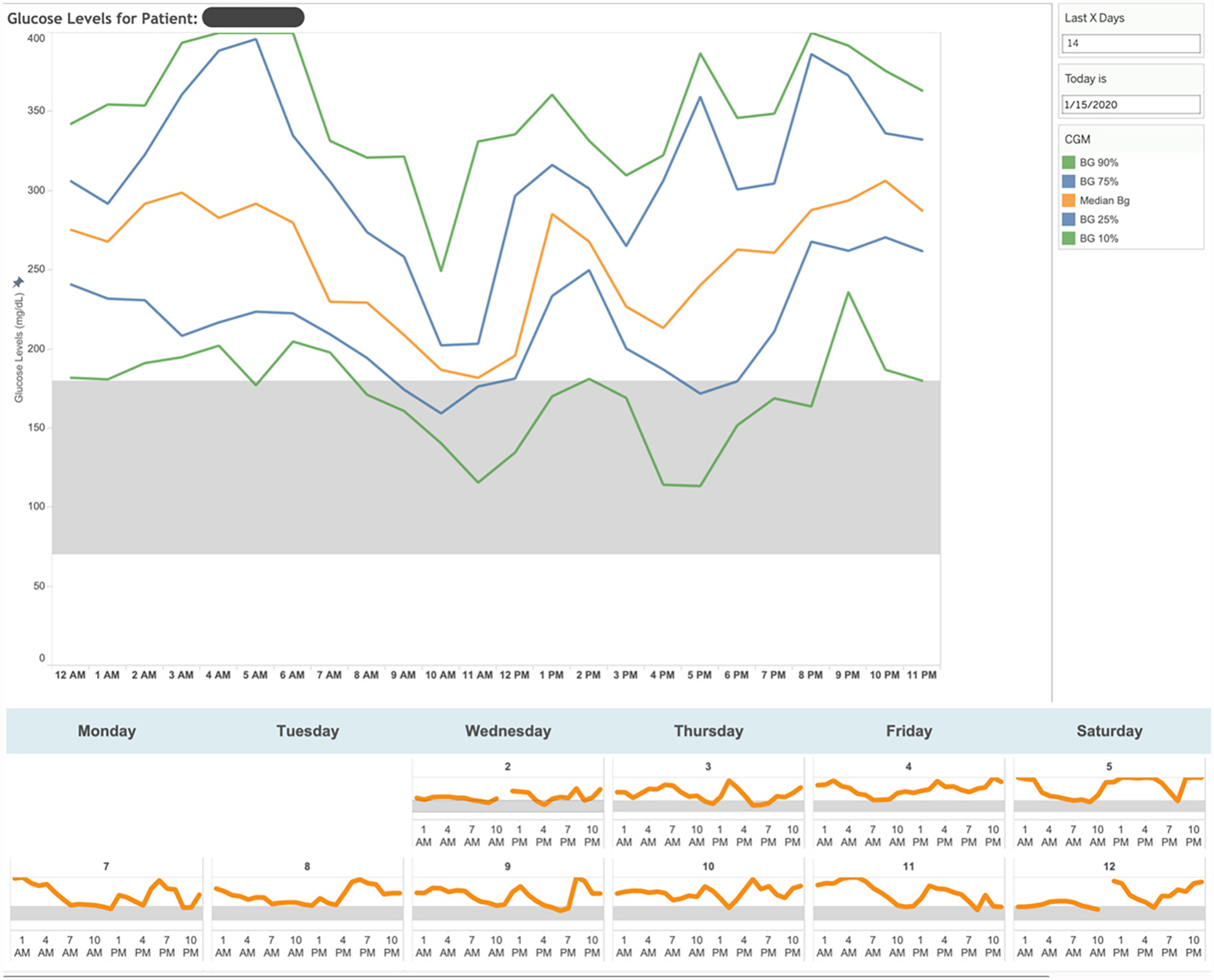The height and width of the screenshot is (980, 1214).
Task: Click the Today is label
Action: (x=1085, y=79)
